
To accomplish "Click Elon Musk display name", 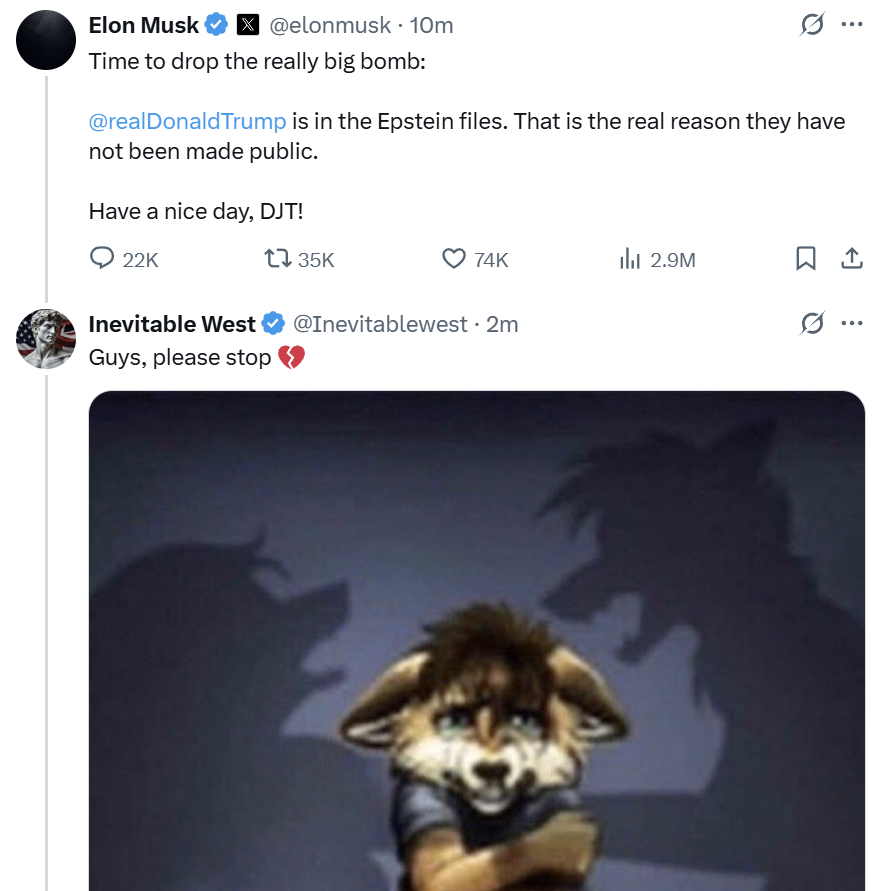I will coord(143,25).
